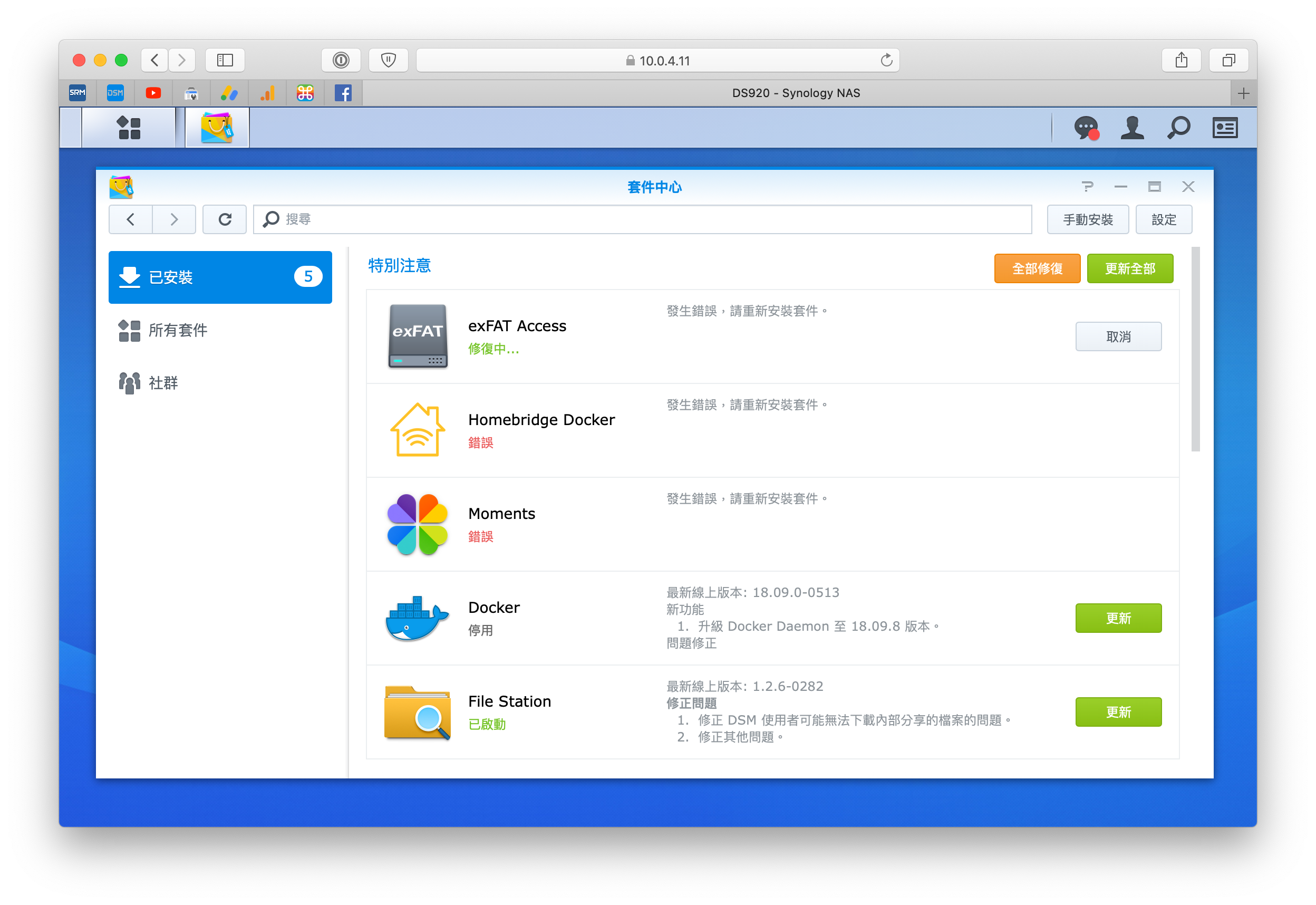
Task: Click the Moments package name
Action: [x=501, y=514]
